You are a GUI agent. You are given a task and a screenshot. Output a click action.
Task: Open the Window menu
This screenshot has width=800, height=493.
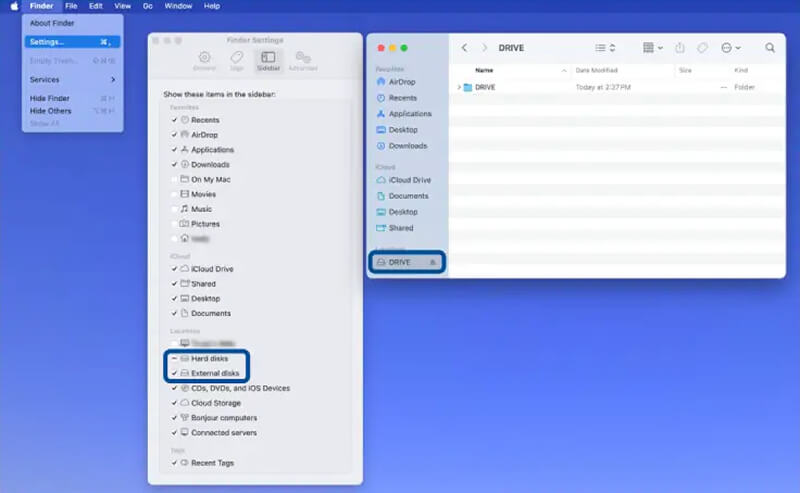178,6
